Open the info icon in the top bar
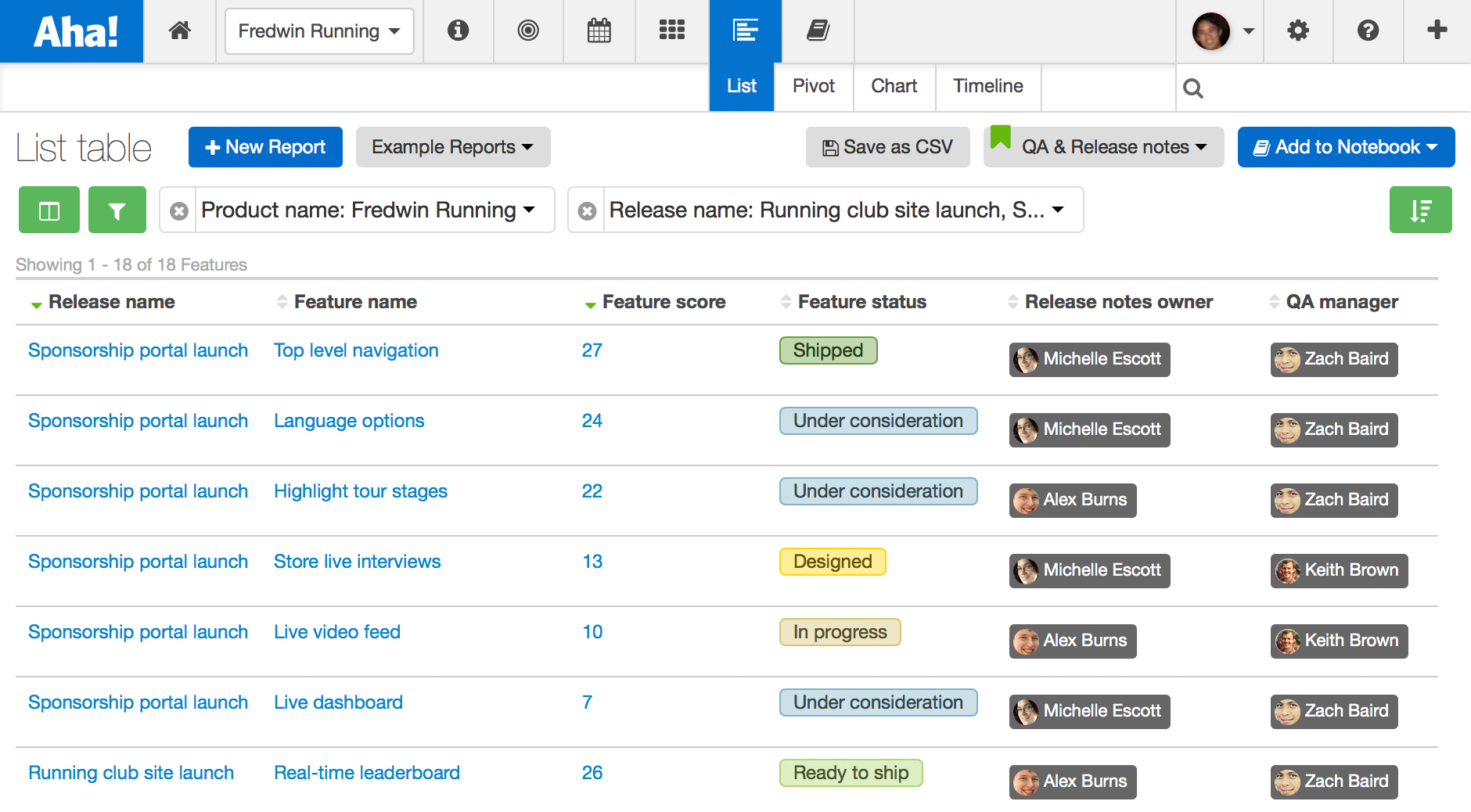The image size is (1471, 812). 458,31
